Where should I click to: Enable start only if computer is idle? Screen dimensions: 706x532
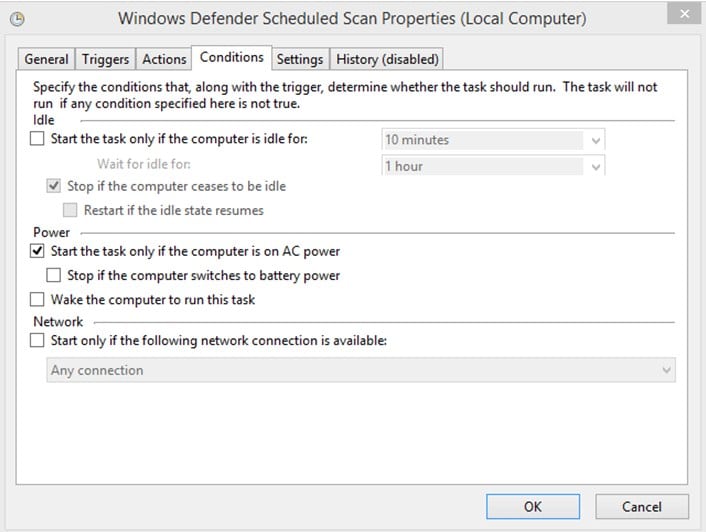click(37, 138)
